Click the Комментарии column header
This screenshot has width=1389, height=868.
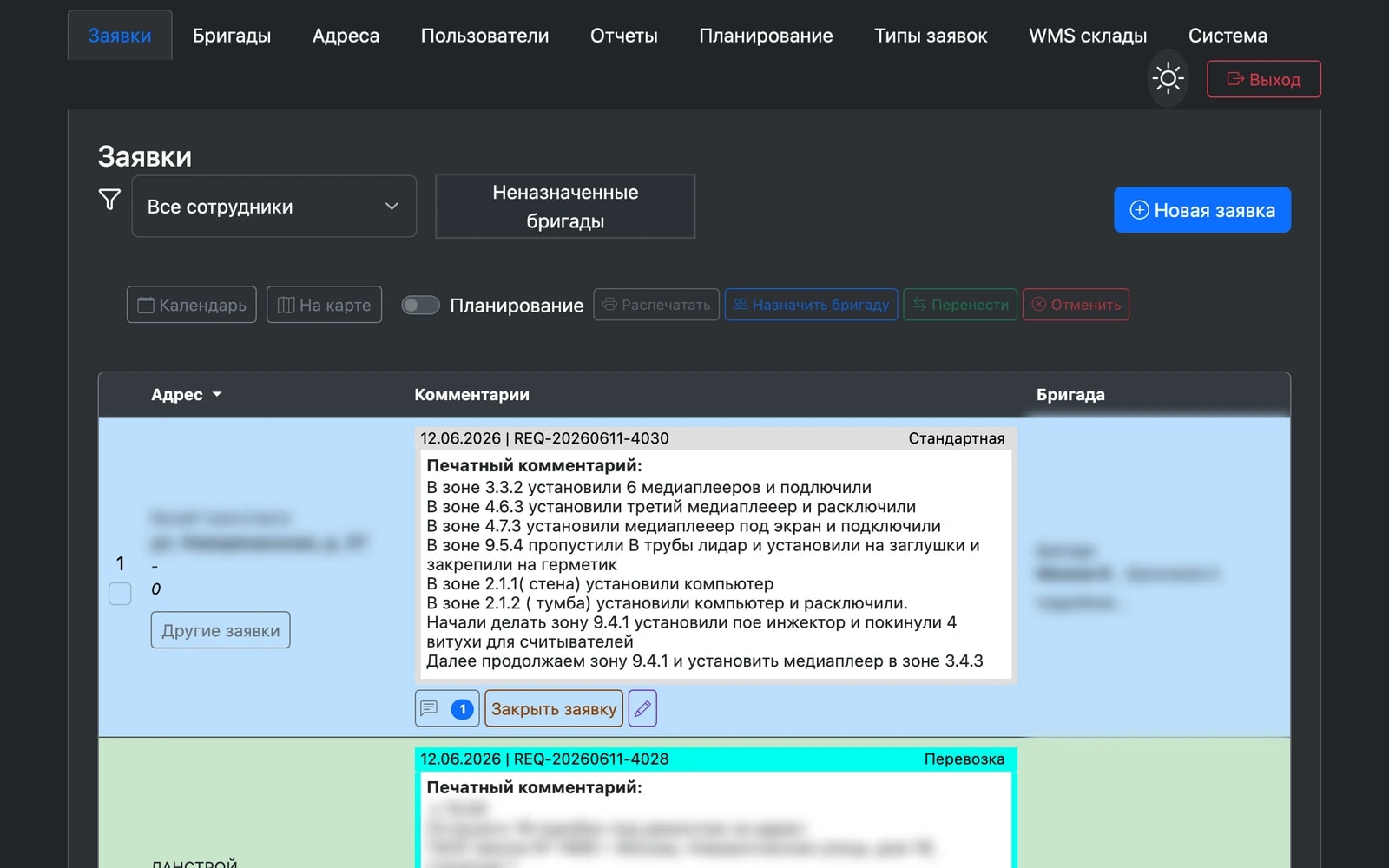tap(471, 395)
